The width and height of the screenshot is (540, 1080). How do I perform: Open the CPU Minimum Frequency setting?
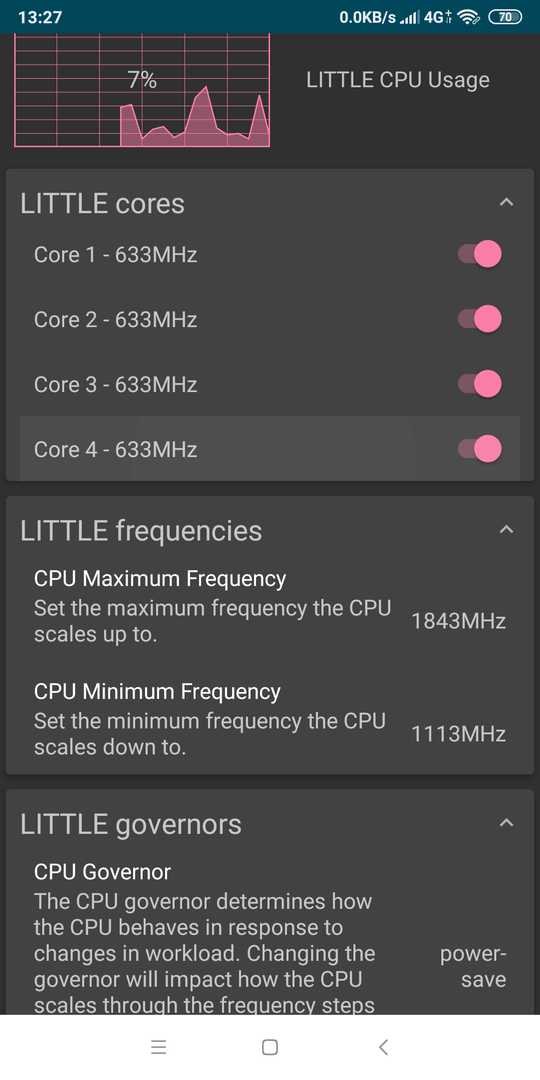point(270,719)
